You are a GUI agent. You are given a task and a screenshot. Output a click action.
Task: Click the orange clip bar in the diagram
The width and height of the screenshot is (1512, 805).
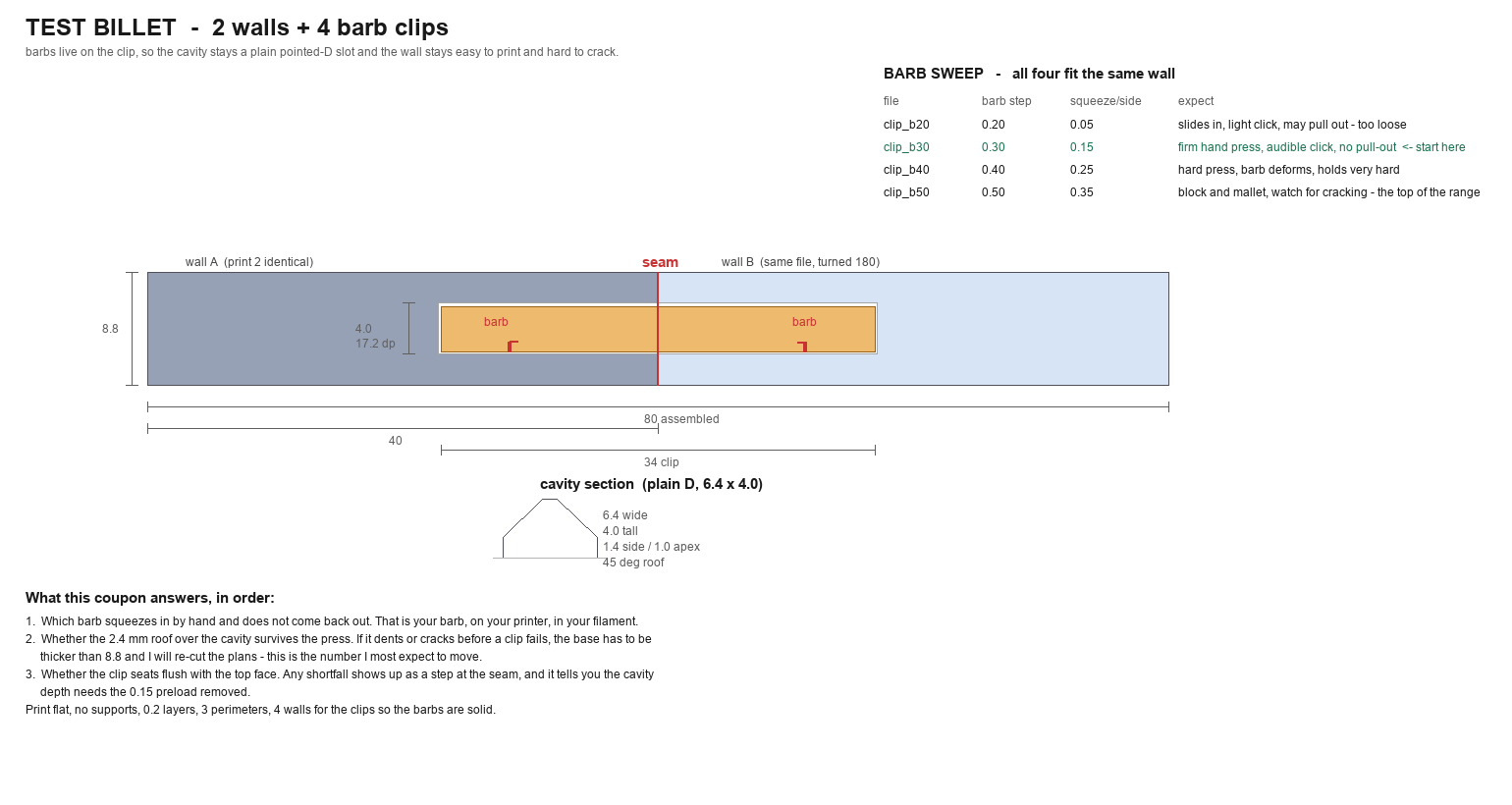(658, 329)
